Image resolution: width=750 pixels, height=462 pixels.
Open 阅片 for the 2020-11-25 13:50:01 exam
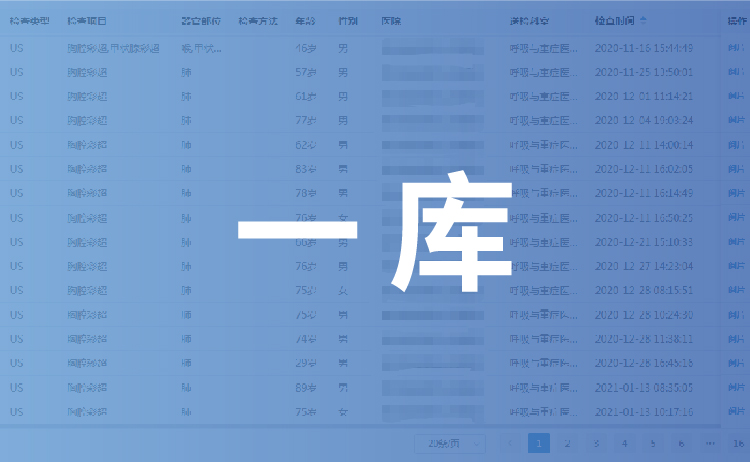coord(736,72)
